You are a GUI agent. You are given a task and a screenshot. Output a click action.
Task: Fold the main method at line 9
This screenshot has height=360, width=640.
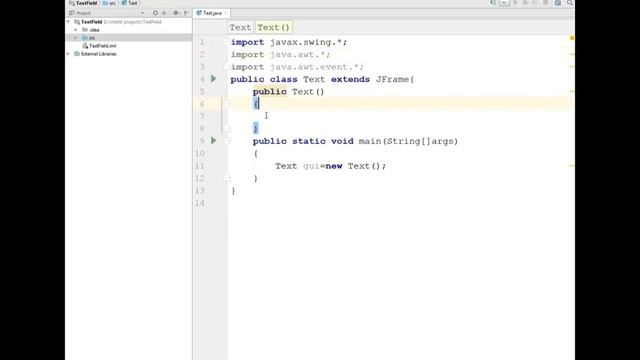227,141
